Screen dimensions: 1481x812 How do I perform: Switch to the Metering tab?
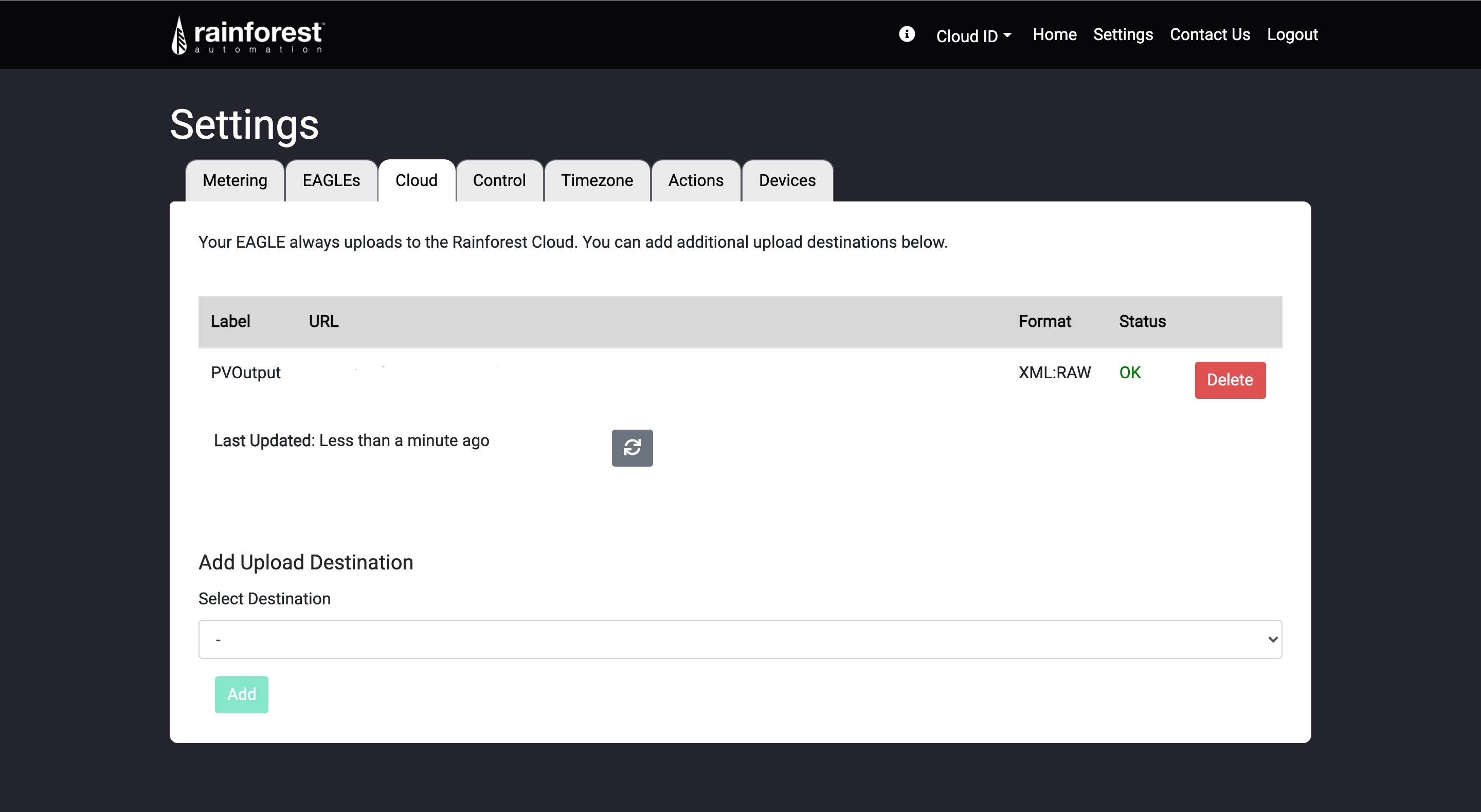point(234,180)
